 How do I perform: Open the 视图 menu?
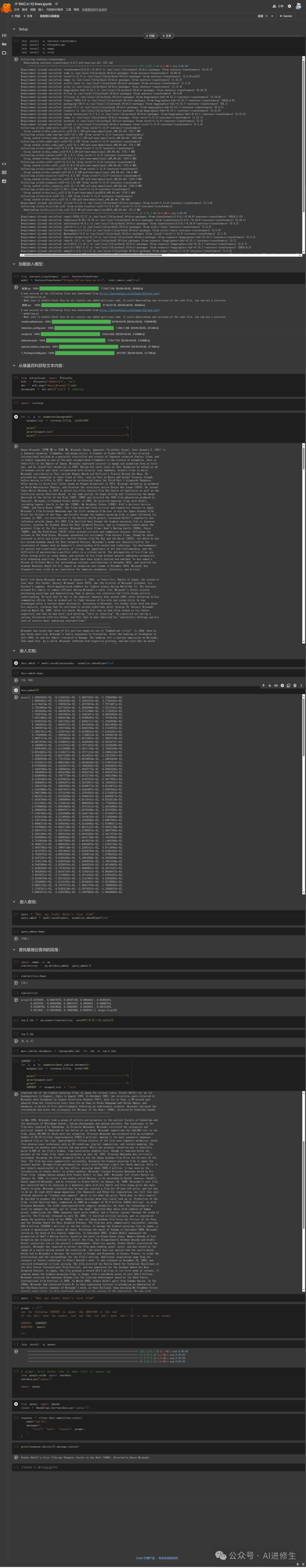coord(33,10)
